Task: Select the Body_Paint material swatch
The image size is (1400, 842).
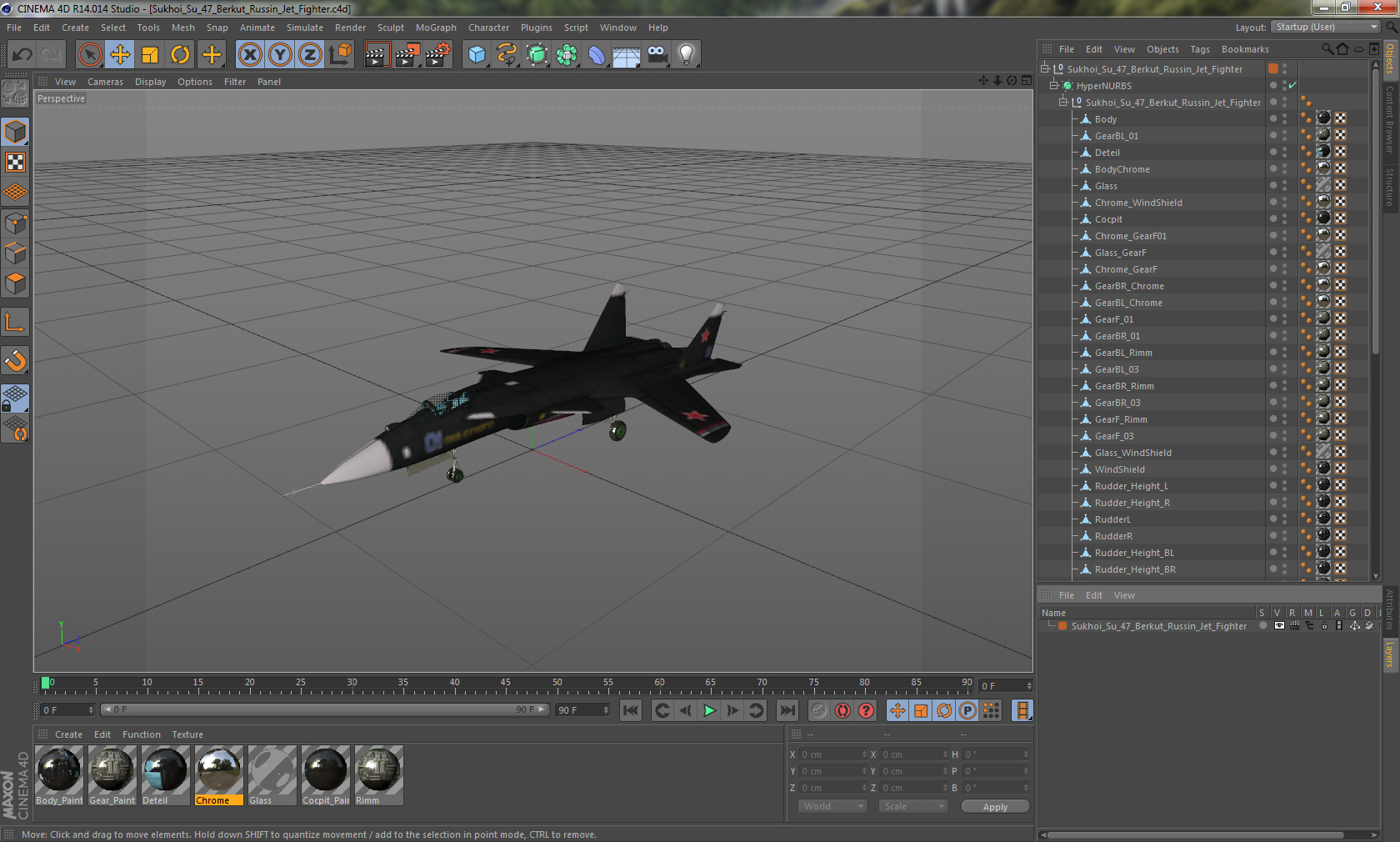Action: 59,775
